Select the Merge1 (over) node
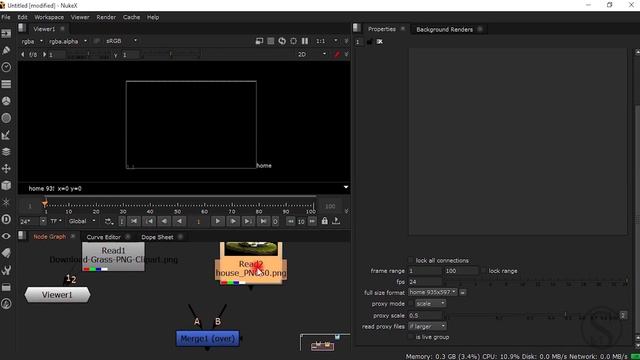This screenshot has width=640, height=360. coord(208,338)
